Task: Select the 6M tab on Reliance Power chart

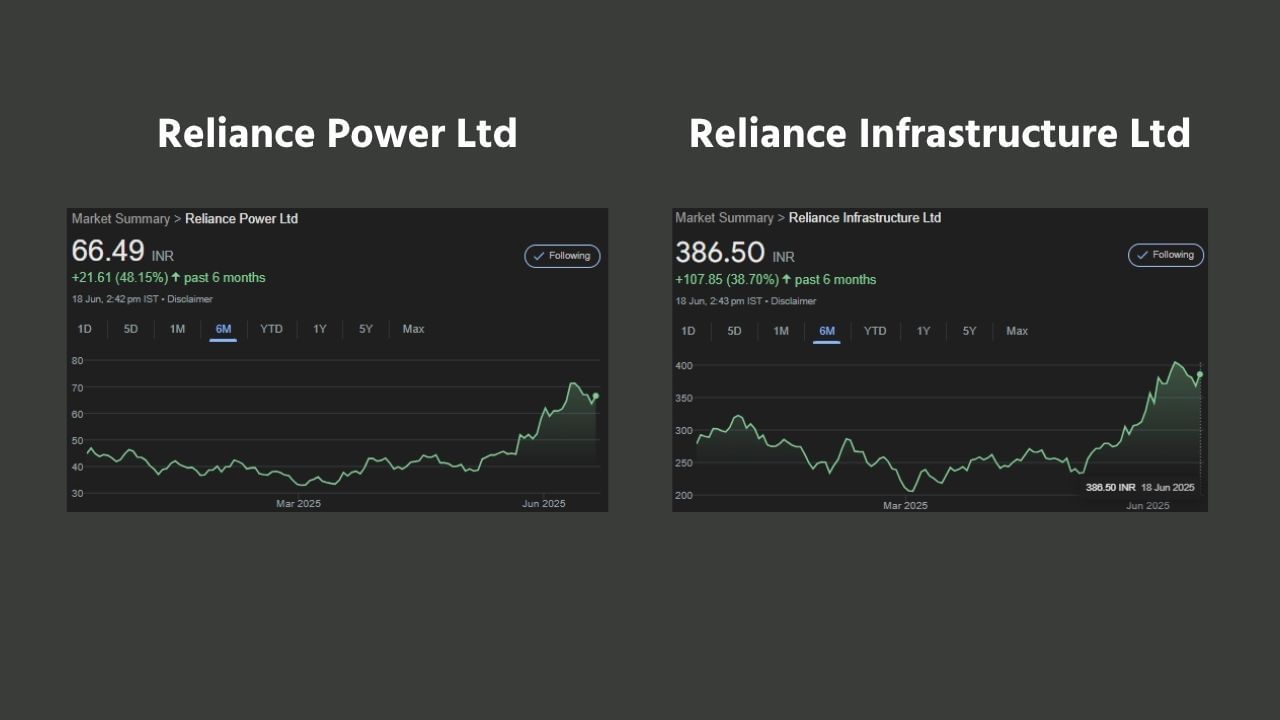Action: pos(223,329)
